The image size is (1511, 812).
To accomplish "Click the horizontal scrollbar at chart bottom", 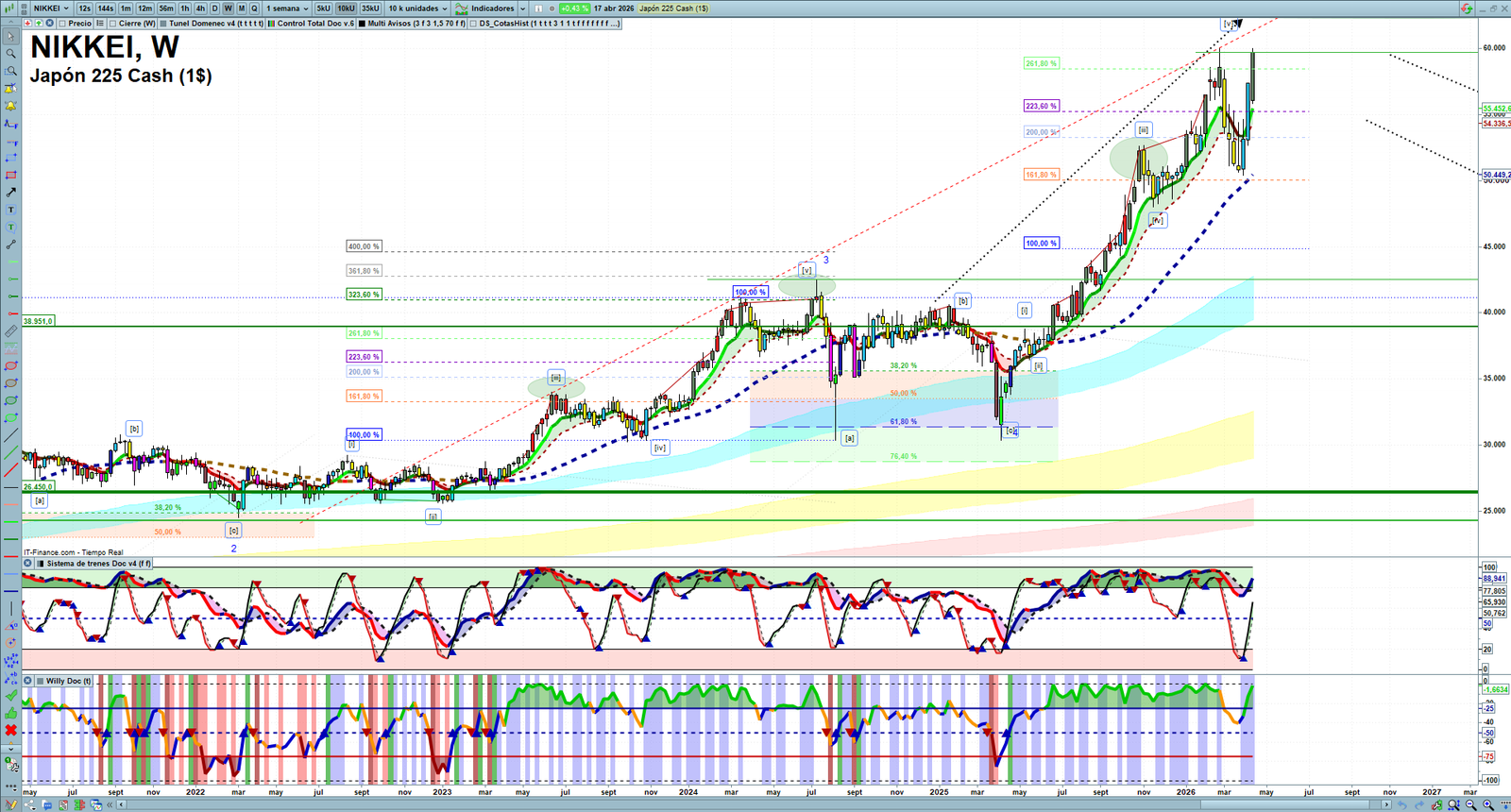I will tap(755, 804).
